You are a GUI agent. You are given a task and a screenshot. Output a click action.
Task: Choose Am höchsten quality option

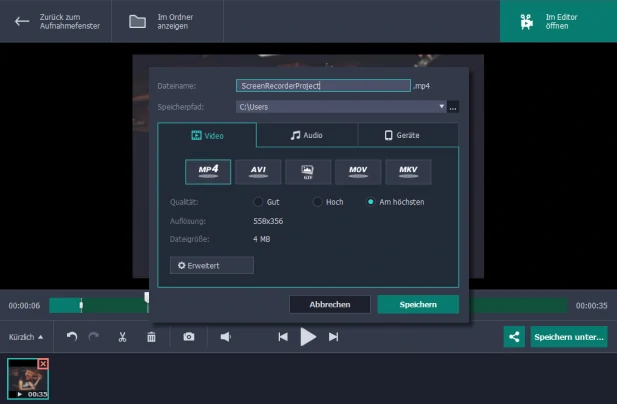(370, 202)
